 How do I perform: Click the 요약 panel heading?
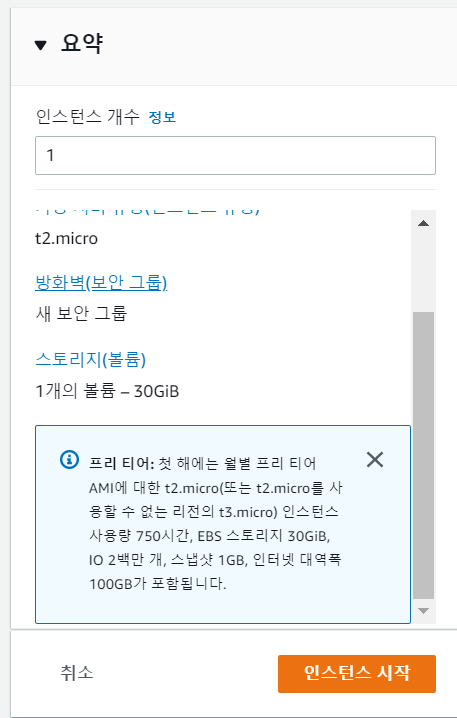coord(82,44)
